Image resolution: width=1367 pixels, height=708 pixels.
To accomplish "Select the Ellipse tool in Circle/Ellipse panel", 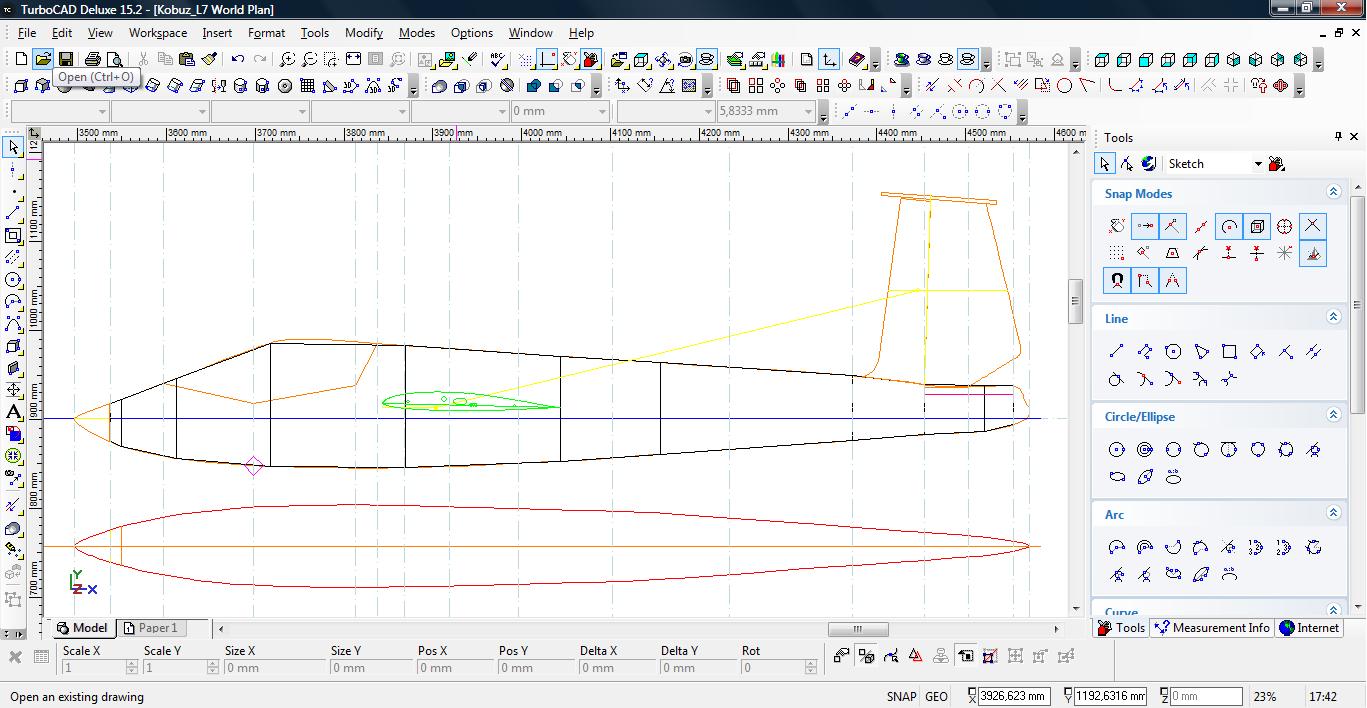I will tap(1117, 477).
